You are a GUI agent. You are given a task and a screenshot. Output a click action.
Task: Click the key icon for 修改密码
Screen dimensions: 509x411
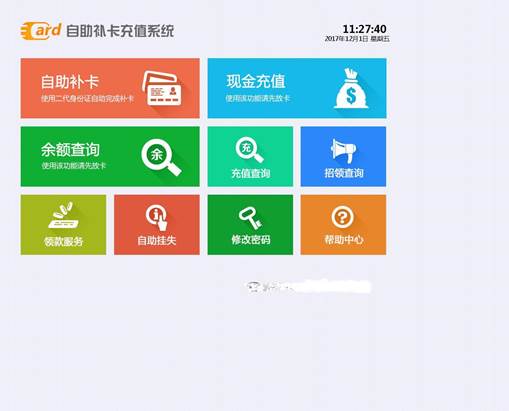click(x=250, y=218)
